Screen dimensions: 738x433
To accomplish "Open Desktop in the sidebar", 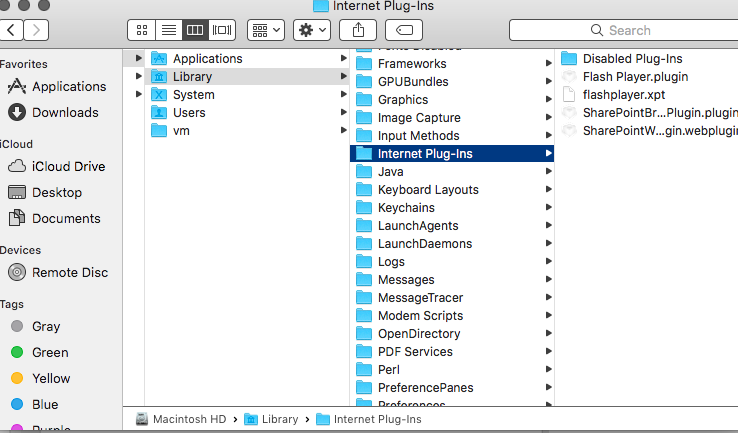I will (x=45, y=192).
